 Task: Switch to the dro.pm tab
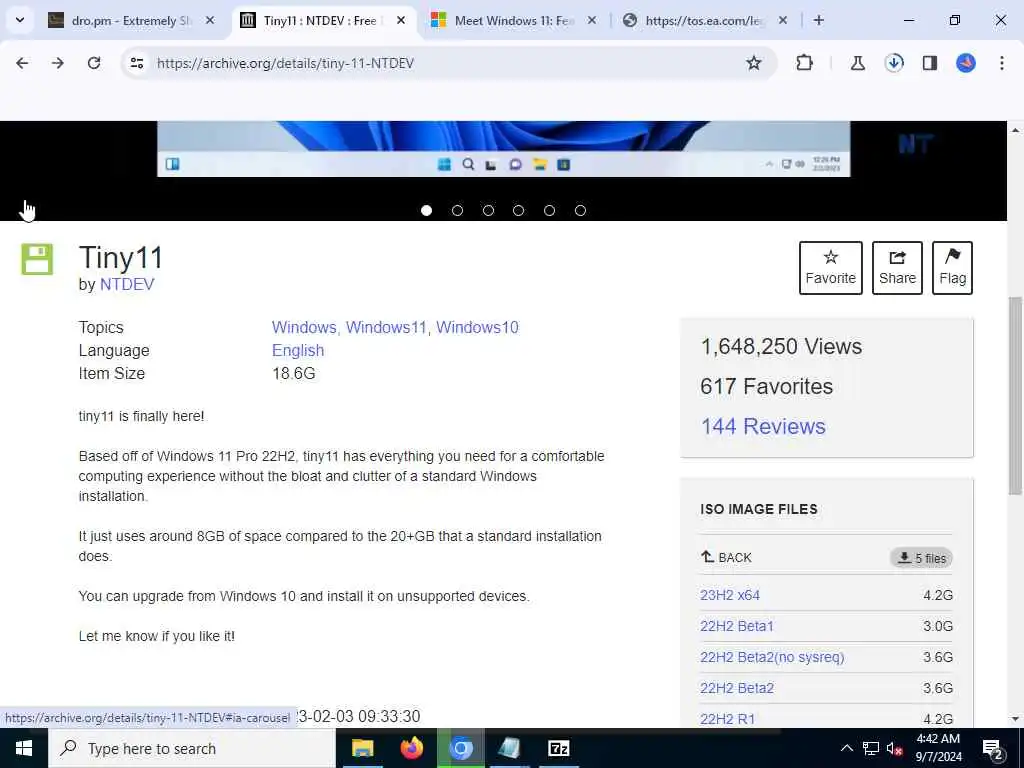(x=133, y=20)
